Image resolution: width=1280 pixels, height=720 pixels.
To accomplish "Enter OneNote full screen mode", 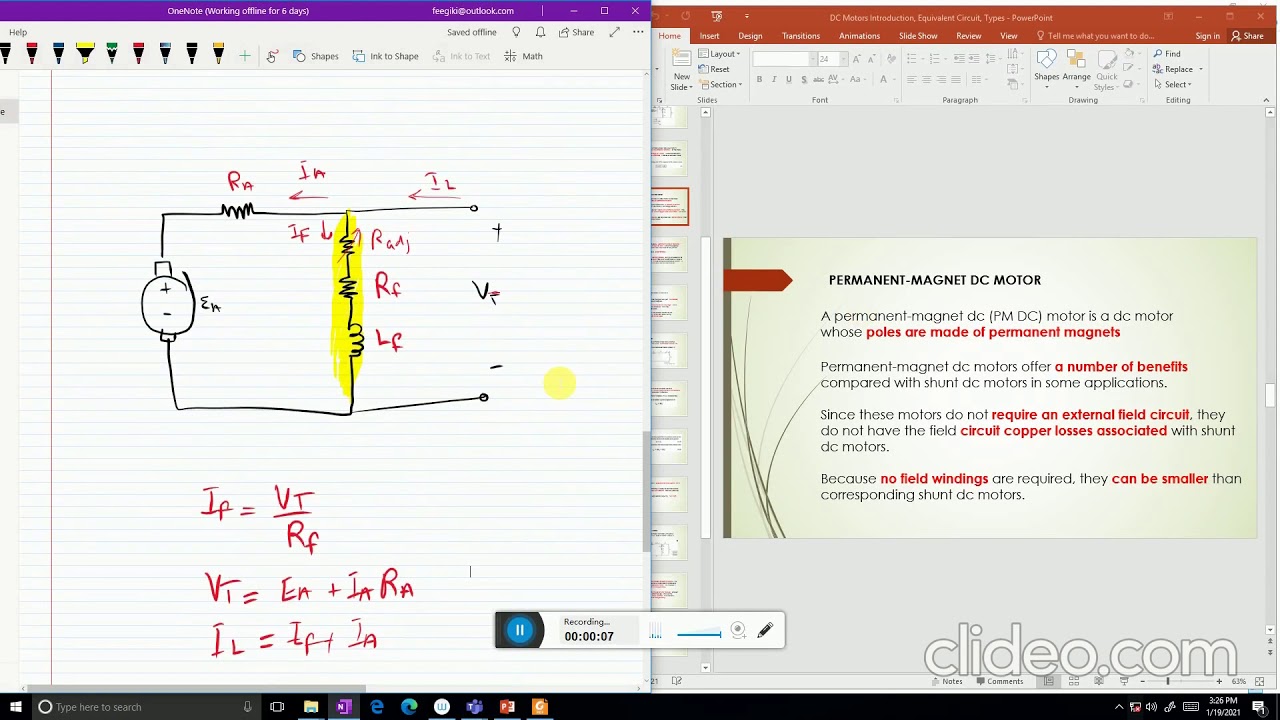I will [614, 32].
